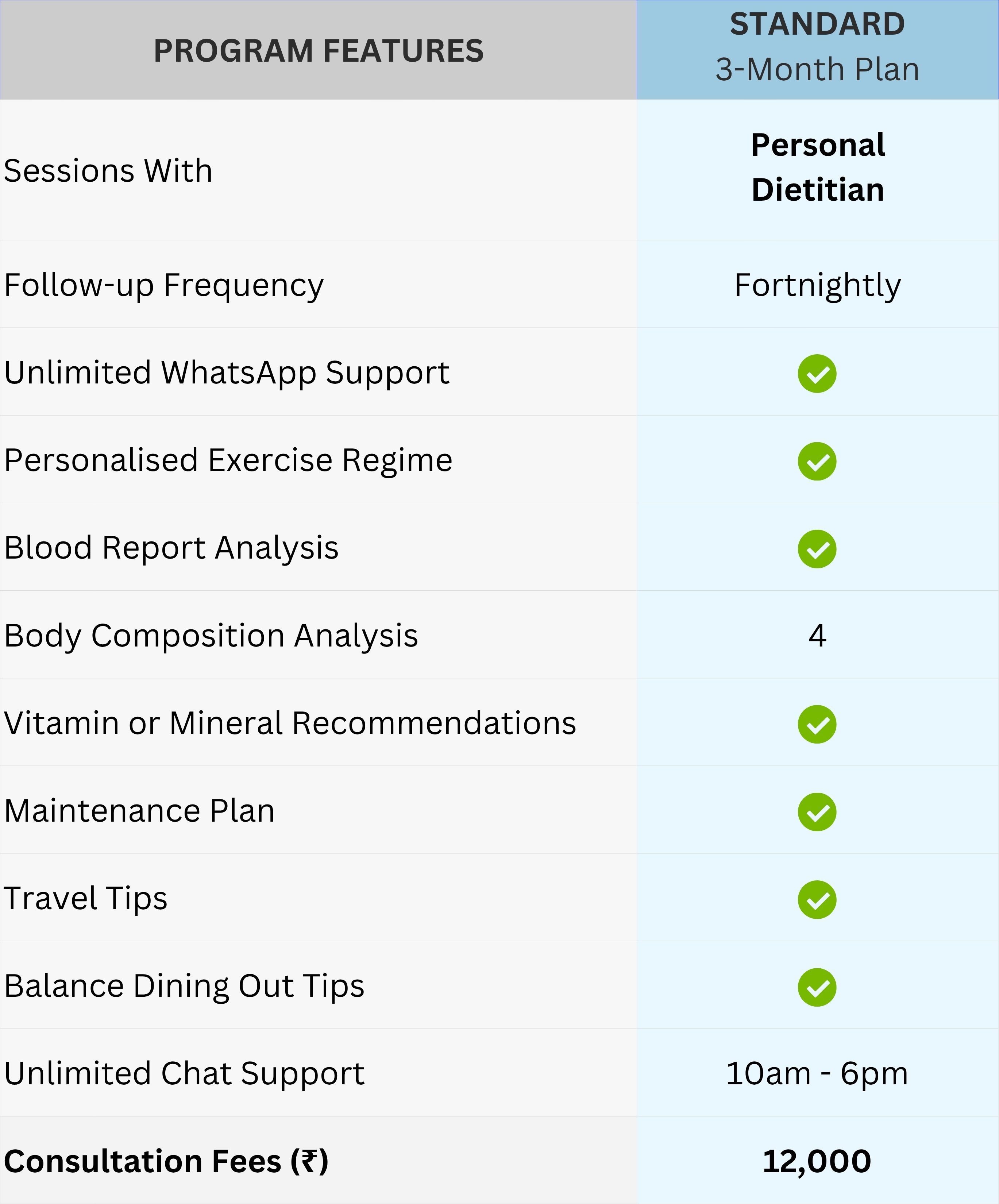Click the Balance Dining Out Tips checkmark

click(x=817, y=988)
